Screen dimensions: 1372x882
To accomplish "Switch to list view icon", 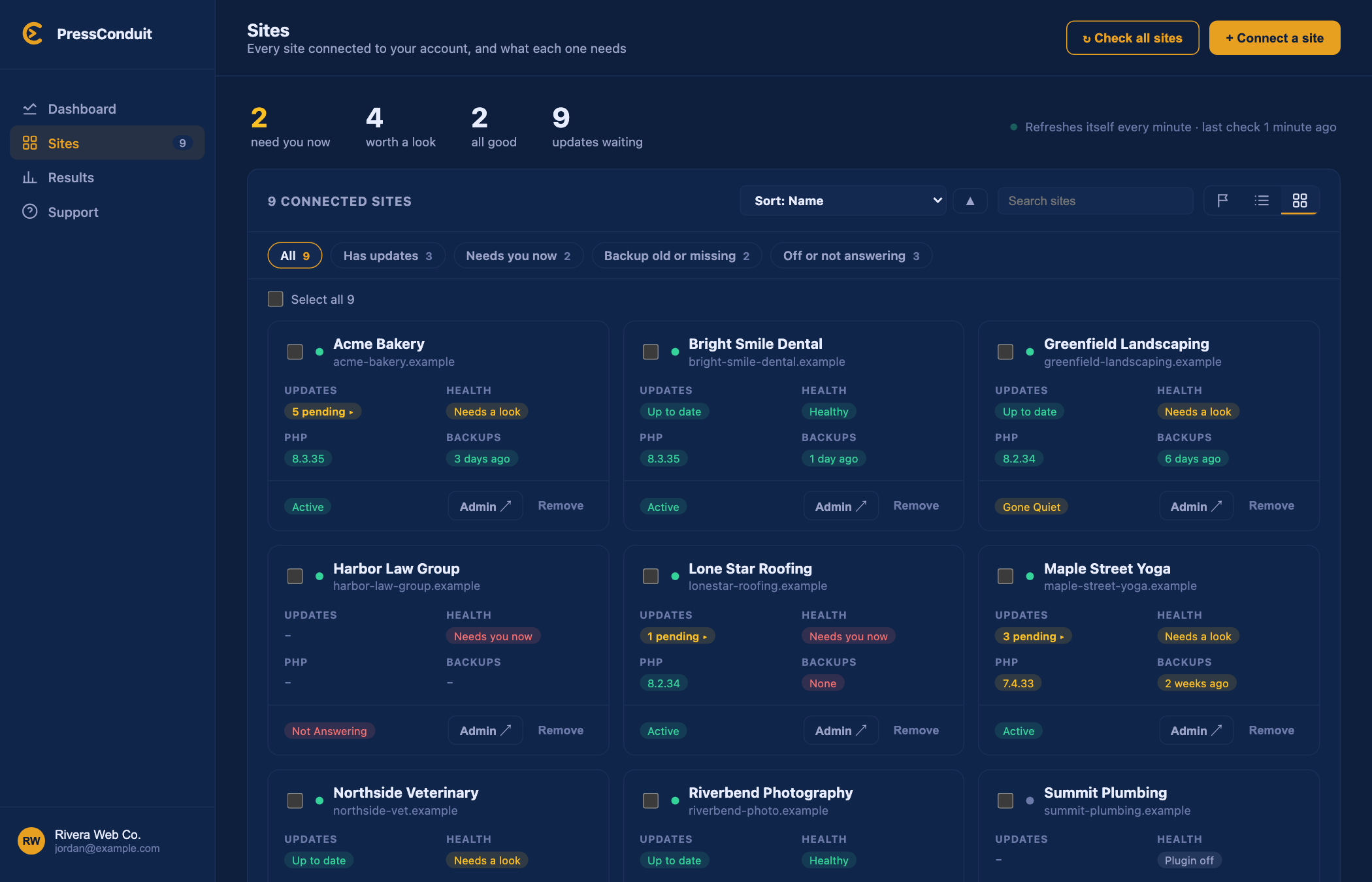I will (x=1262, y=201).
